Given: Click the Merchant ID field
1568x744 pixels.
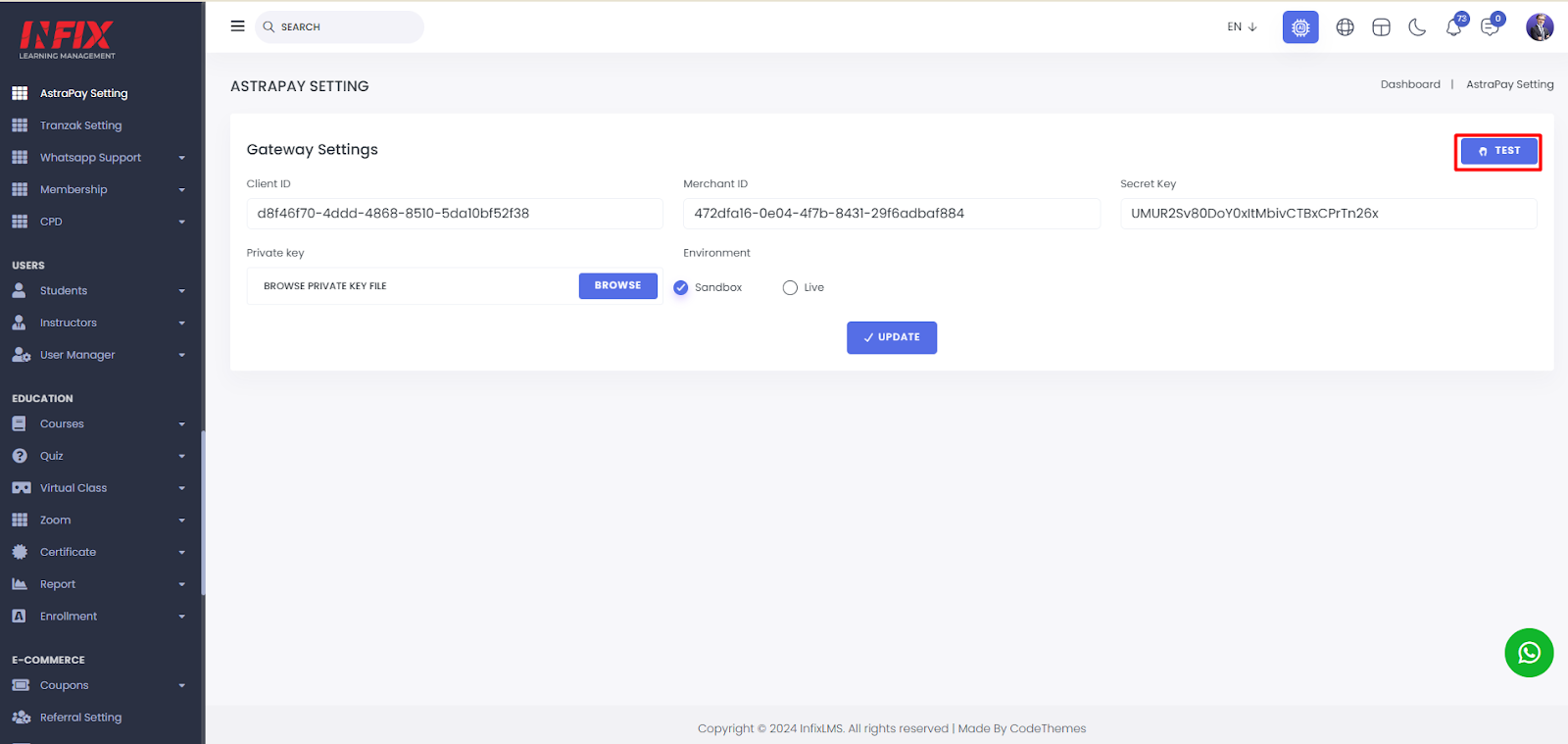Looking at the screenshot, I should tap(892, 214).
